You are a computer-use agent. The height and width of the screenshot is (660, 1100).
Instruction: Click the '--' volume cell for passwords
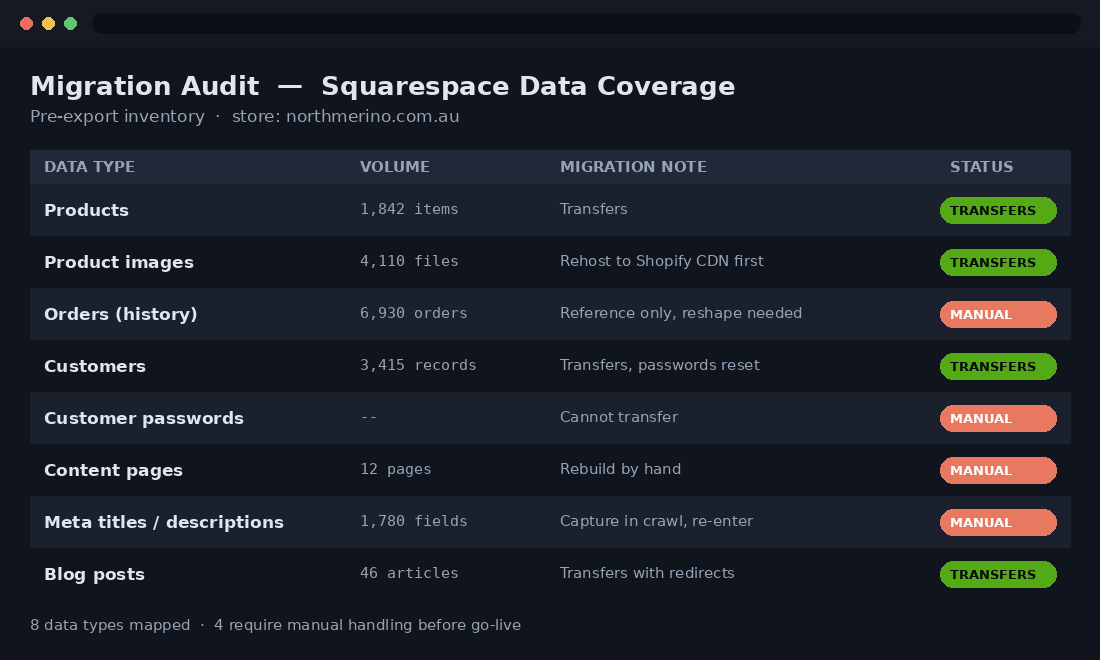(369, 417)
